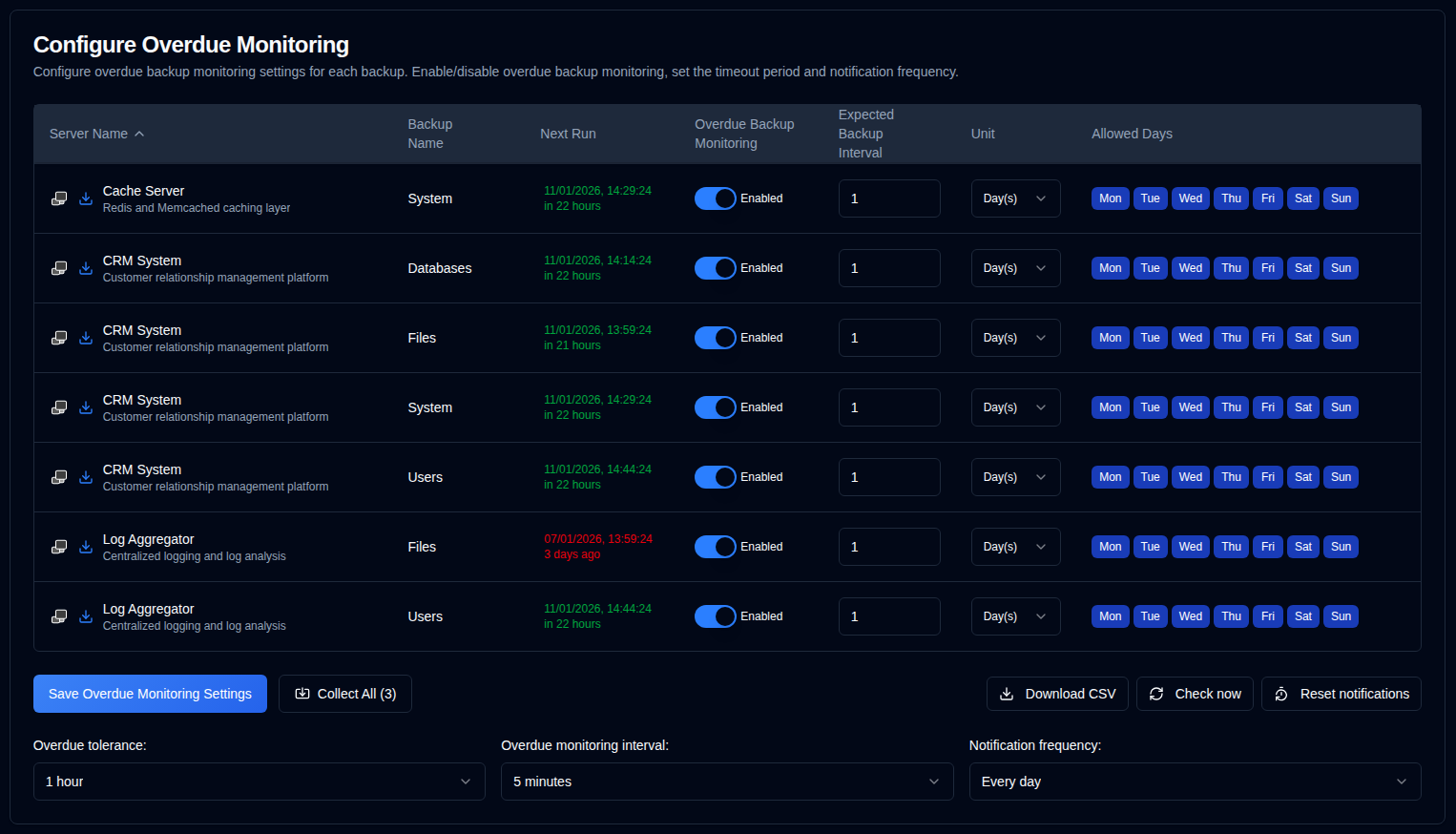1456x834 pixels.
Task: Click the refresh icon in Check now button
Action: pos(1156,694)
